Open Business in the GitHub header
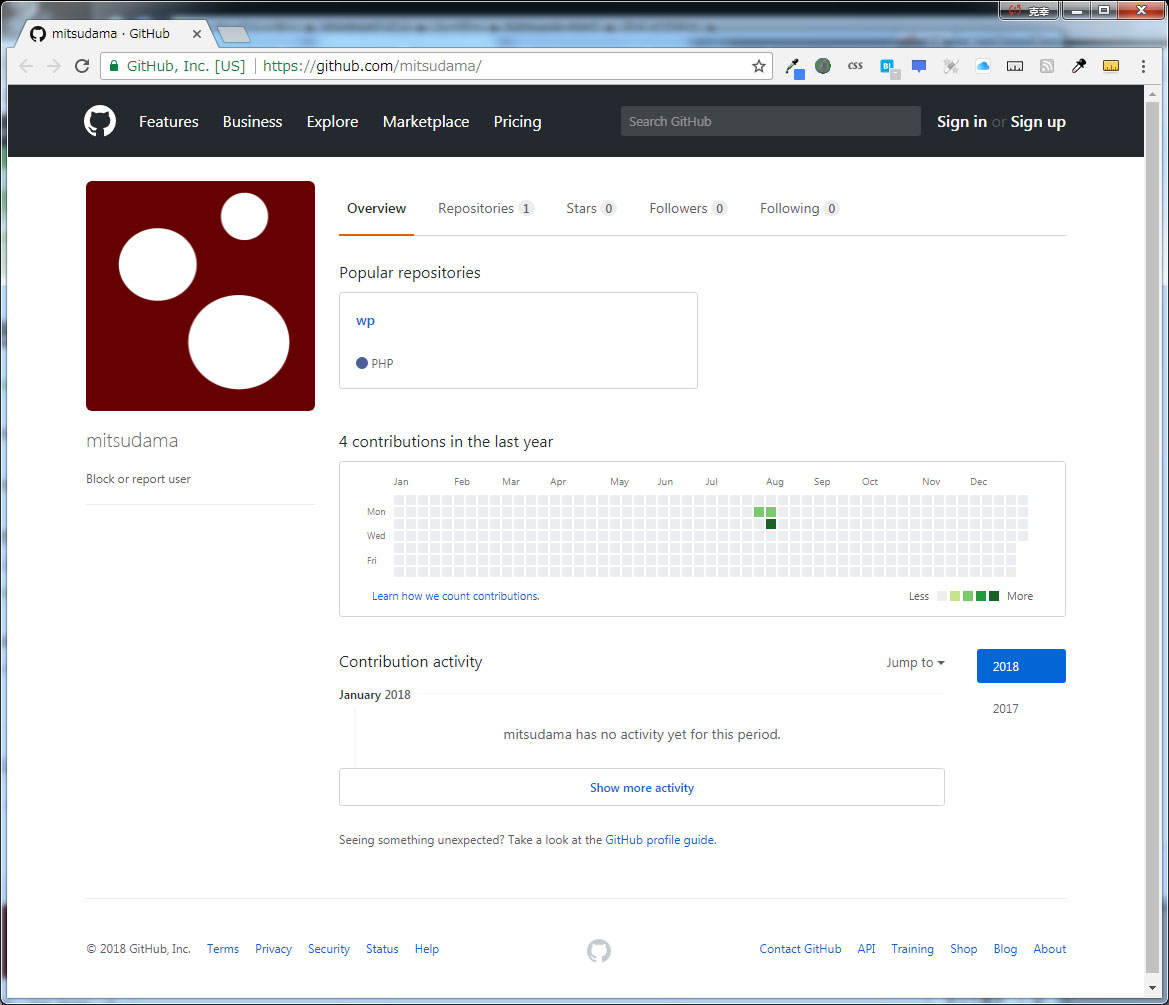 tap(253, 122)
